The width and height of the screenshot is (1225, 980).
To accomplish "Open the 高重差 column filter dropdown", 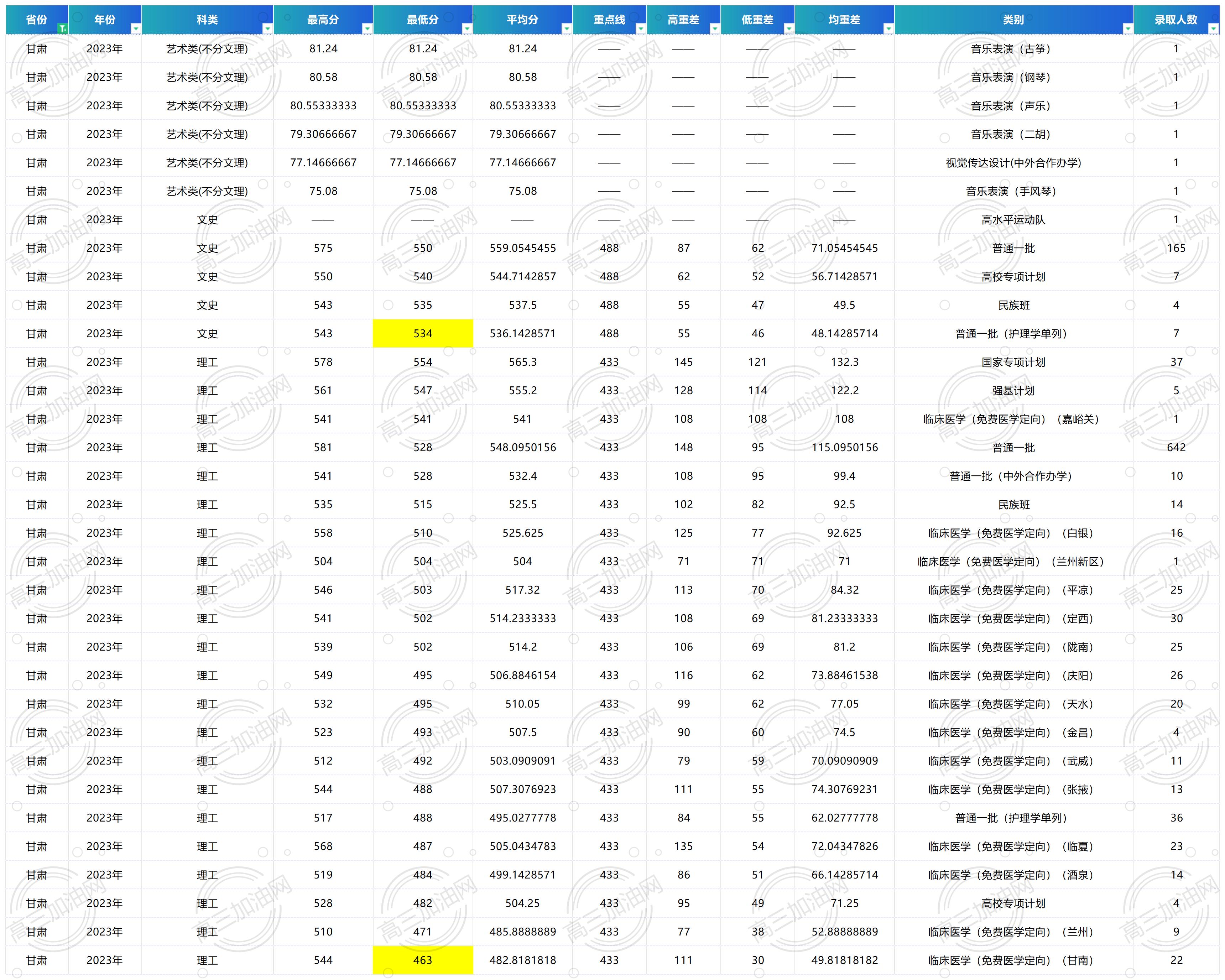I will tap(715, 28).
